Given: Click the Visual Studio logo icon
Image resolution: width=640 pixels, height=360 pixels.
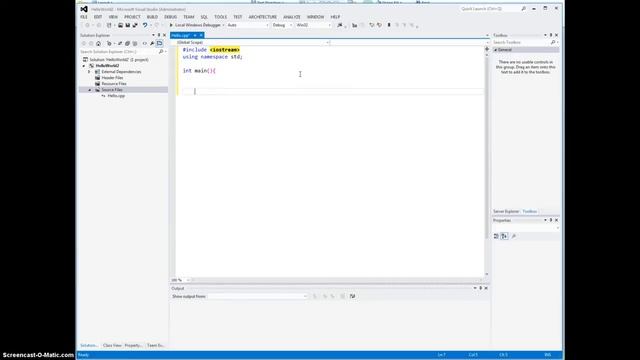Looking at the screenshot, I should click(x=84, y=9).
